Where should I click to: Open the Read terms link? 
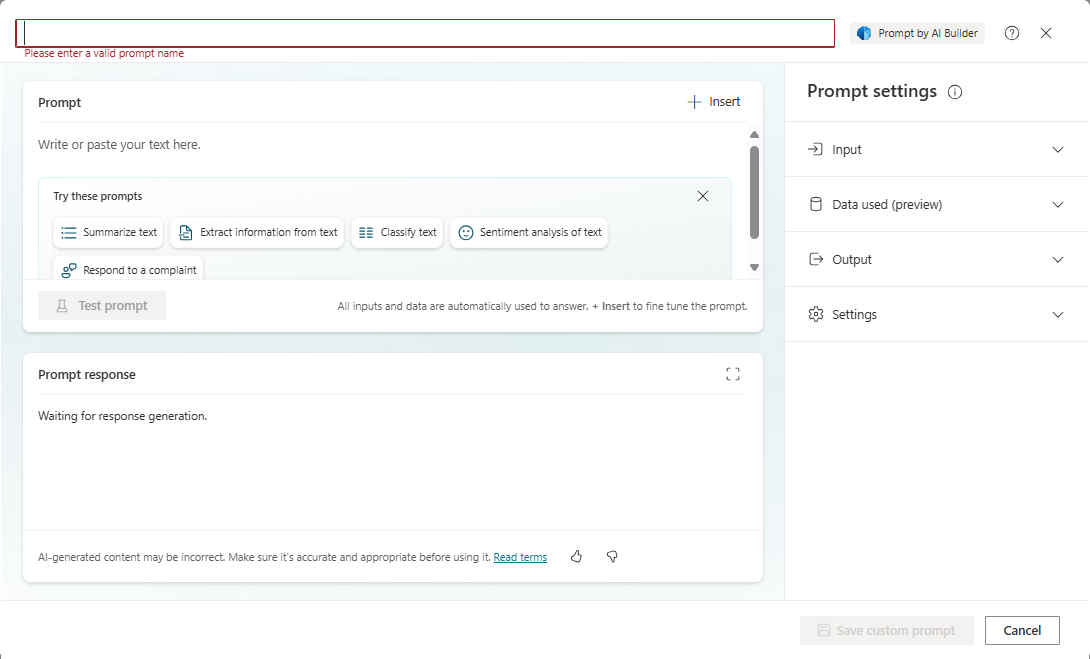pos(520,558)
